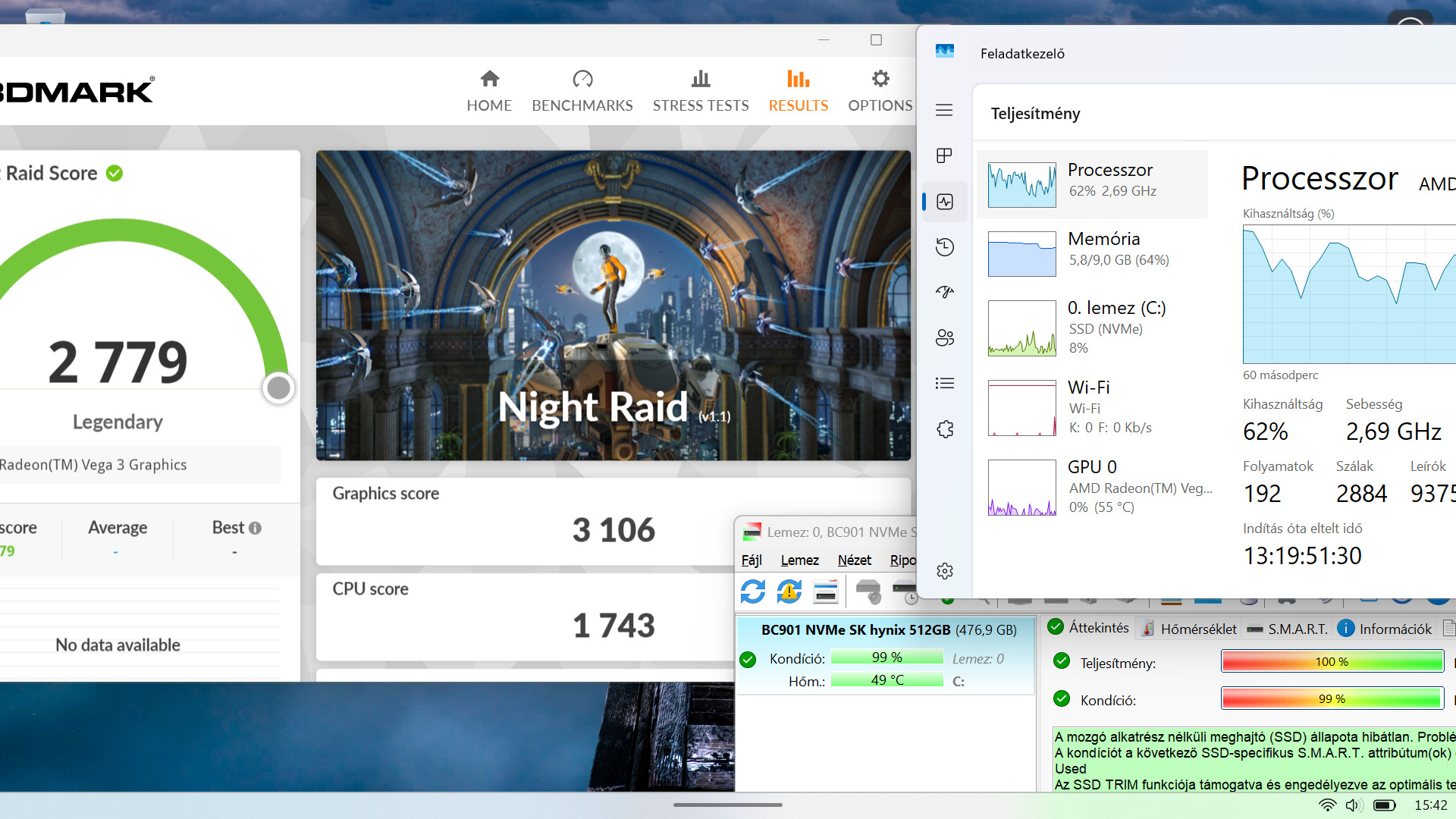Image resolution: width=1456 pixels, height=819 pixels.
Task: Switch to the S.M.A.R.T. tab
Action: pyautogui.click(x=1288, y=629)
